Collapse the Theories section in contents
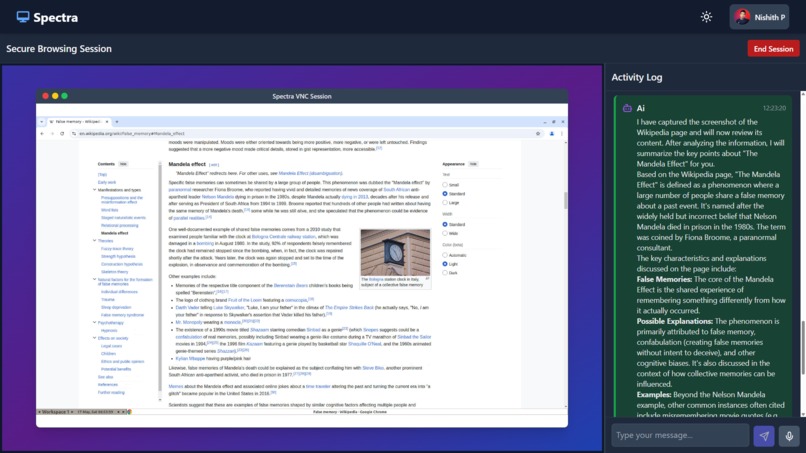 coord(95,241)
